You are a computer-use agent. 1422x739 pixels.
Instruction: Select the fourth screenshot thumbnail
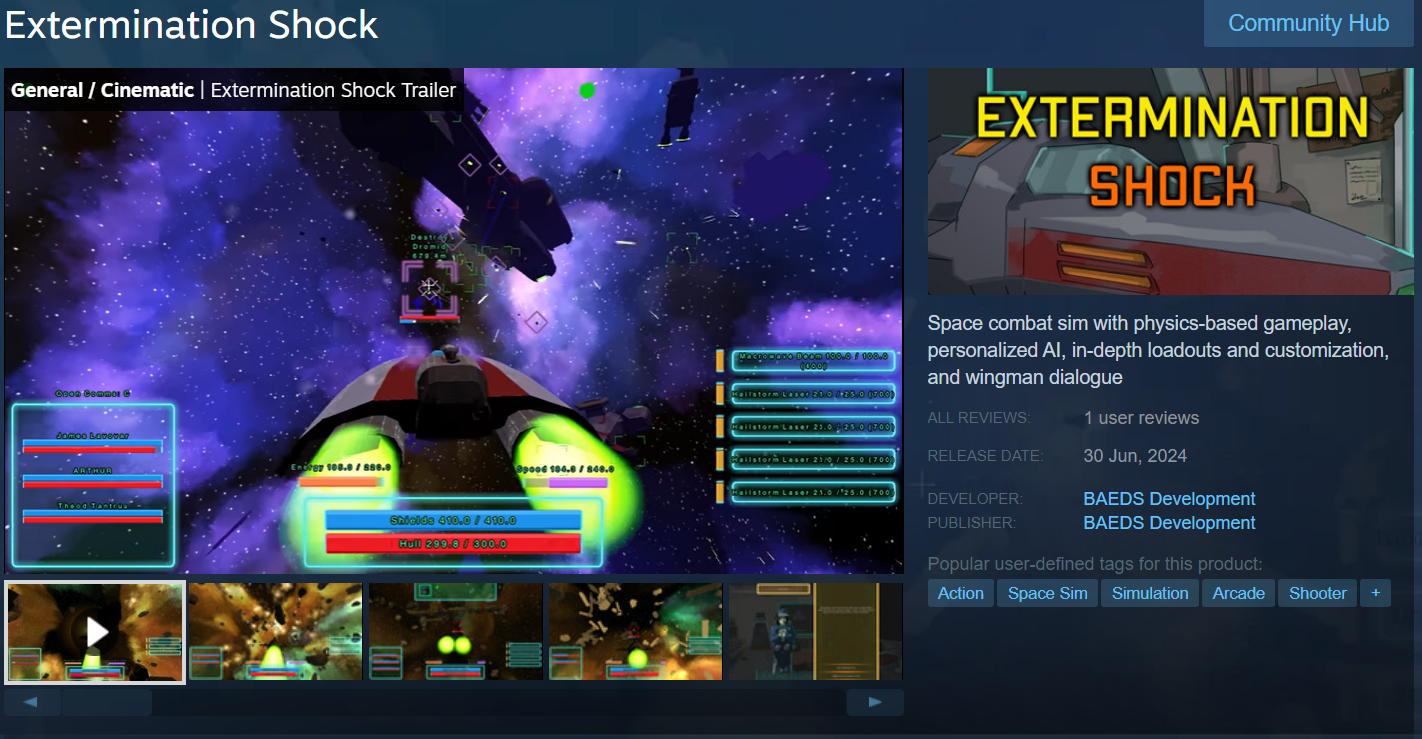point(636,632)
